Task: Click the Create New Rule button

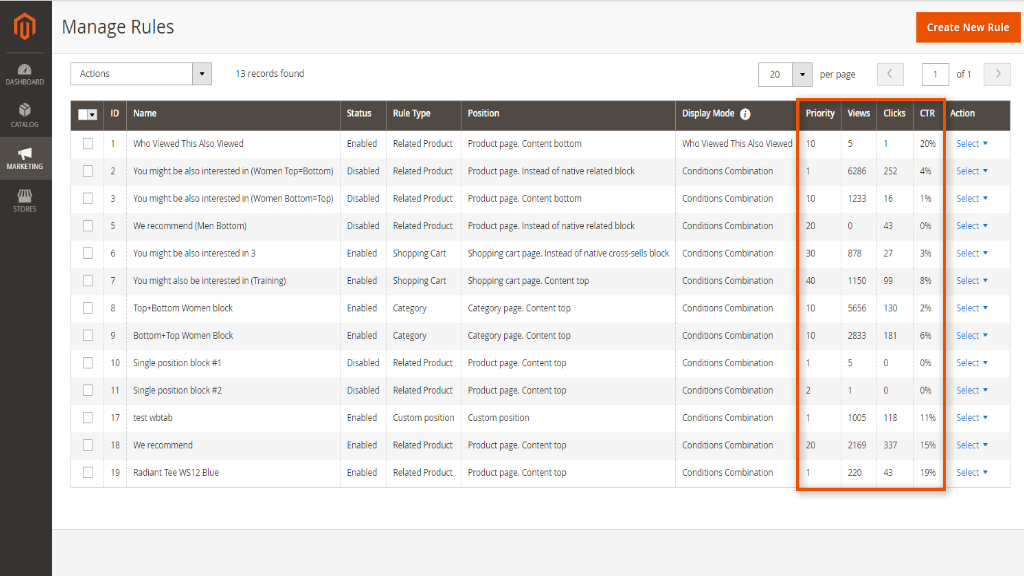Action: pos(967,27)
